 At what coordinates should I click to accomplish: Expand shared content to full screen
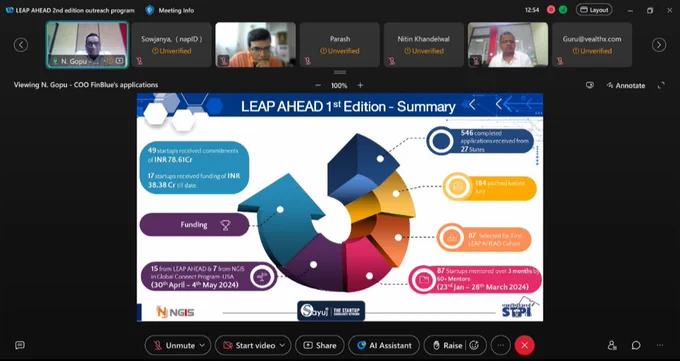(x=661, y=85)
